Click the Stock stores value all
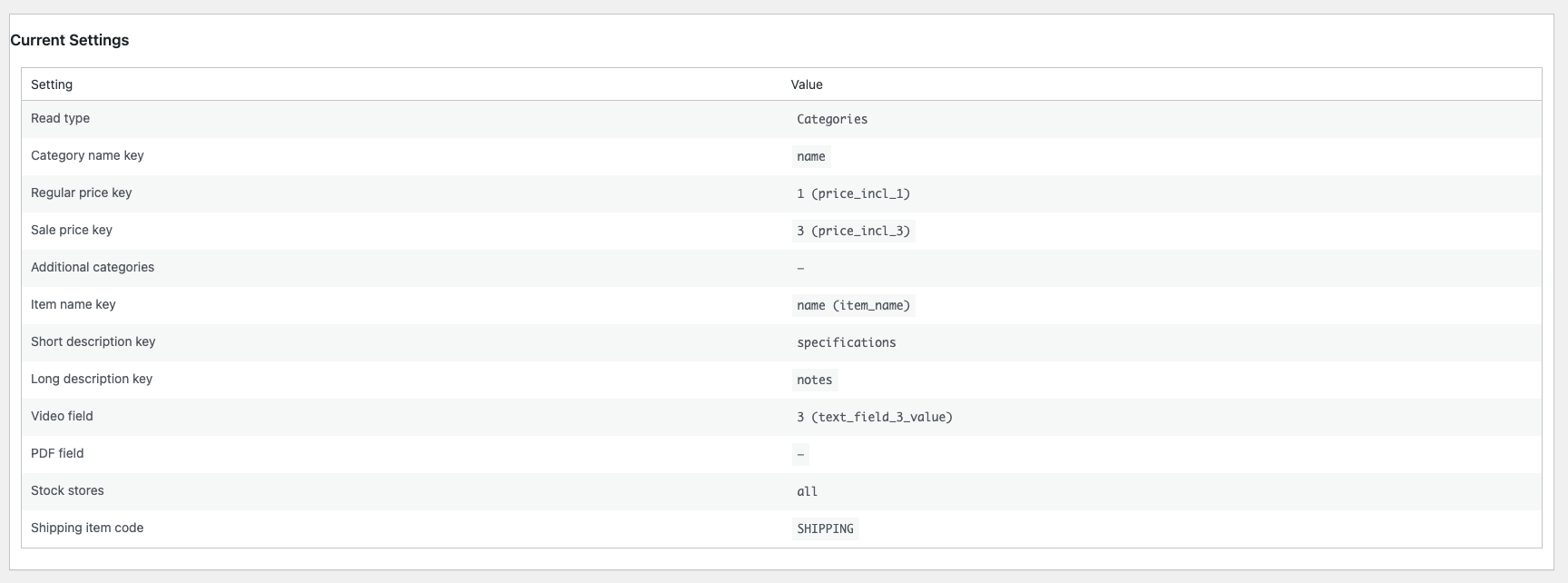Image resolution: width=1568 pixels, height=583 pixels. [x=807, y=491]
